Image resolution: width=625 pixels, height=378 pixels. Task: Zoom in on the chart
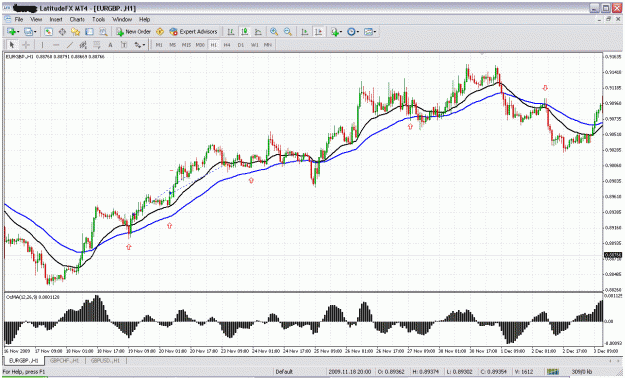[274, 32]
